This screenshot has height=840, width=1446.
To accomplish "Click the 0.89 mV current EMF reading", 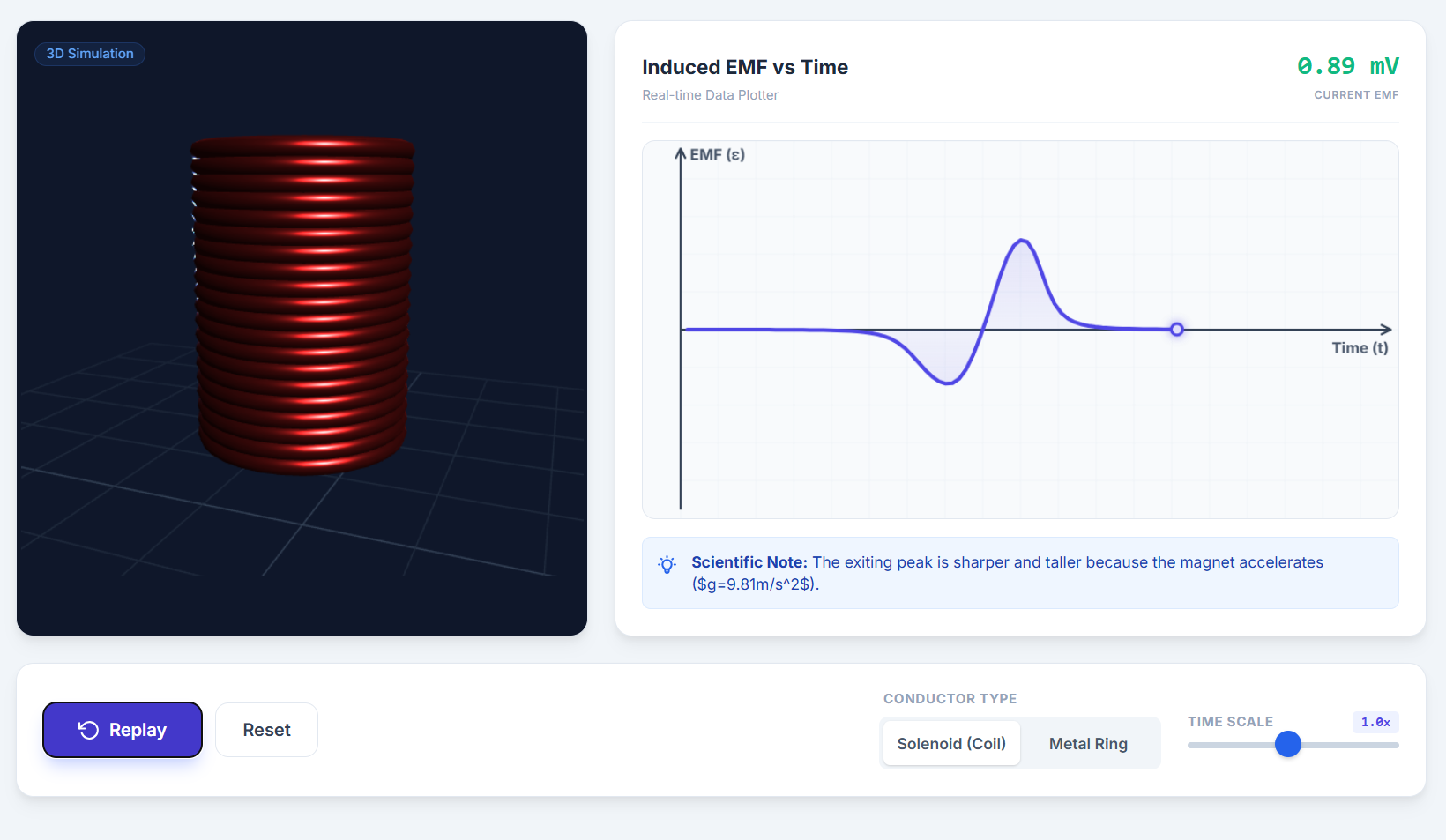I will click(1347, 66).
